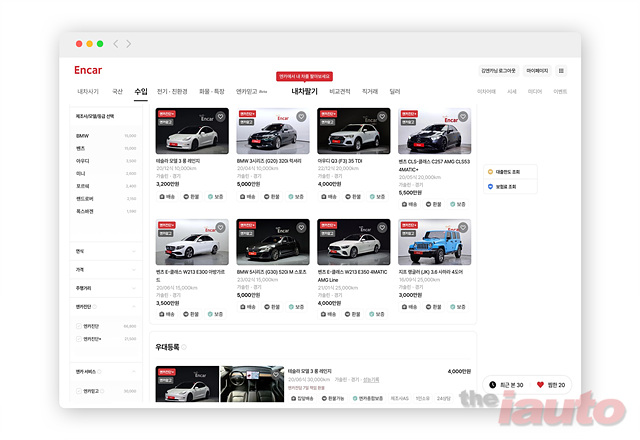Open the 내차사기 nav tab
Viewport: 640px width, 440px height.
[x=88, y=91]
